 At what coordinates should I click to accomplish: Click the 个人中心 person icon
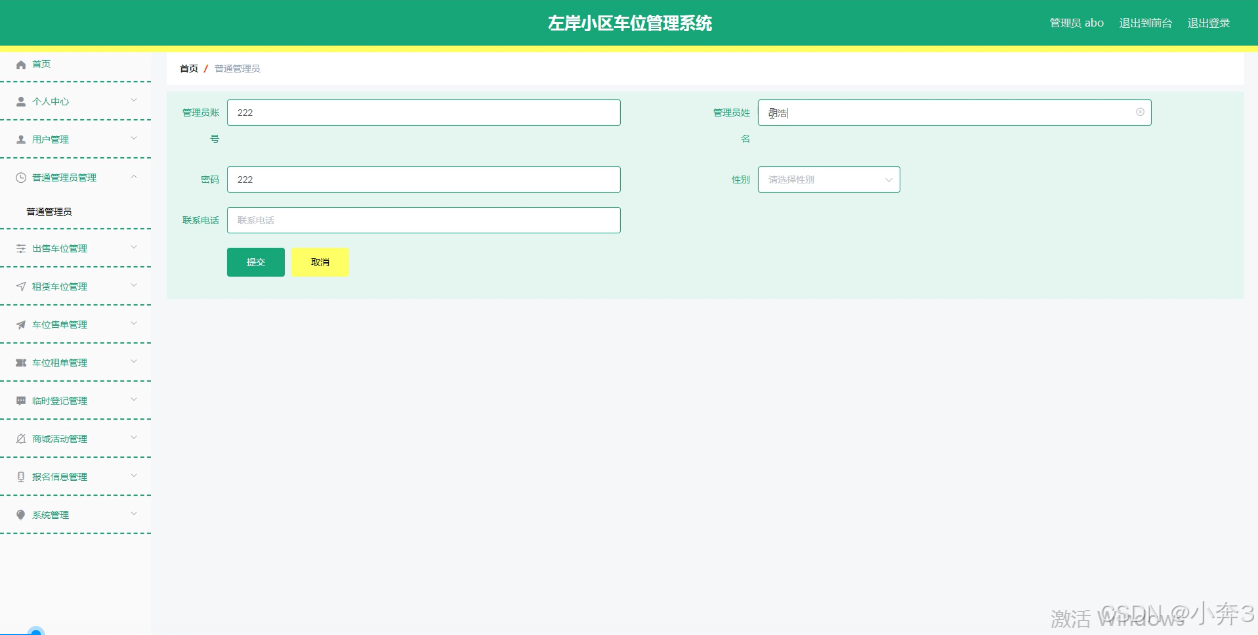(x=21, y=101)
